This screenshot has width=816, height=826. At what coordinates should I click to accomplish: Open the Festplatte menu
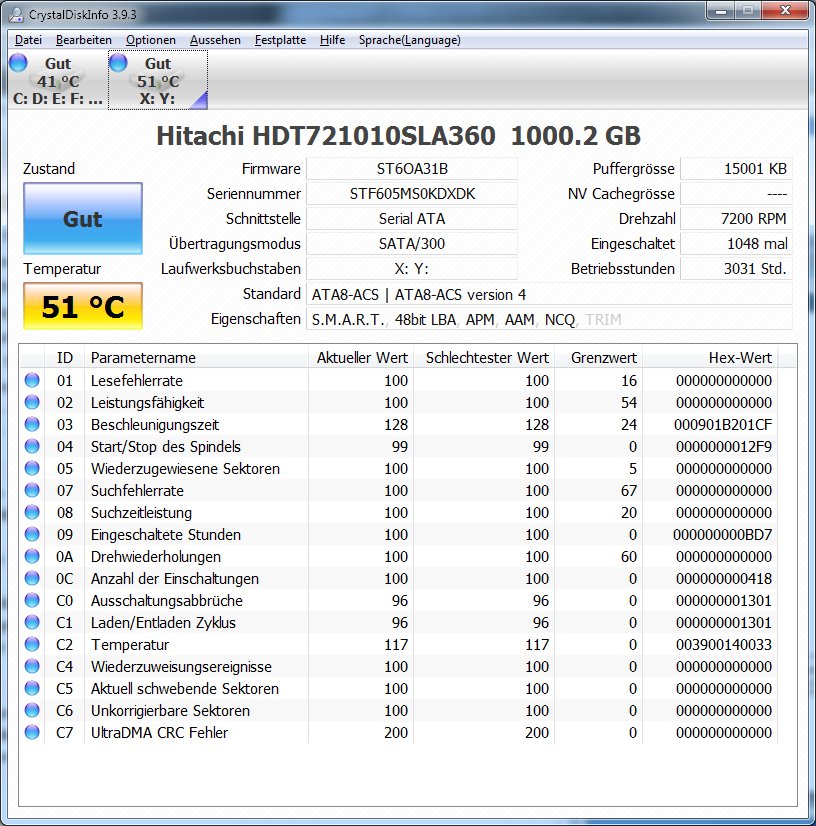pos(280,40)
